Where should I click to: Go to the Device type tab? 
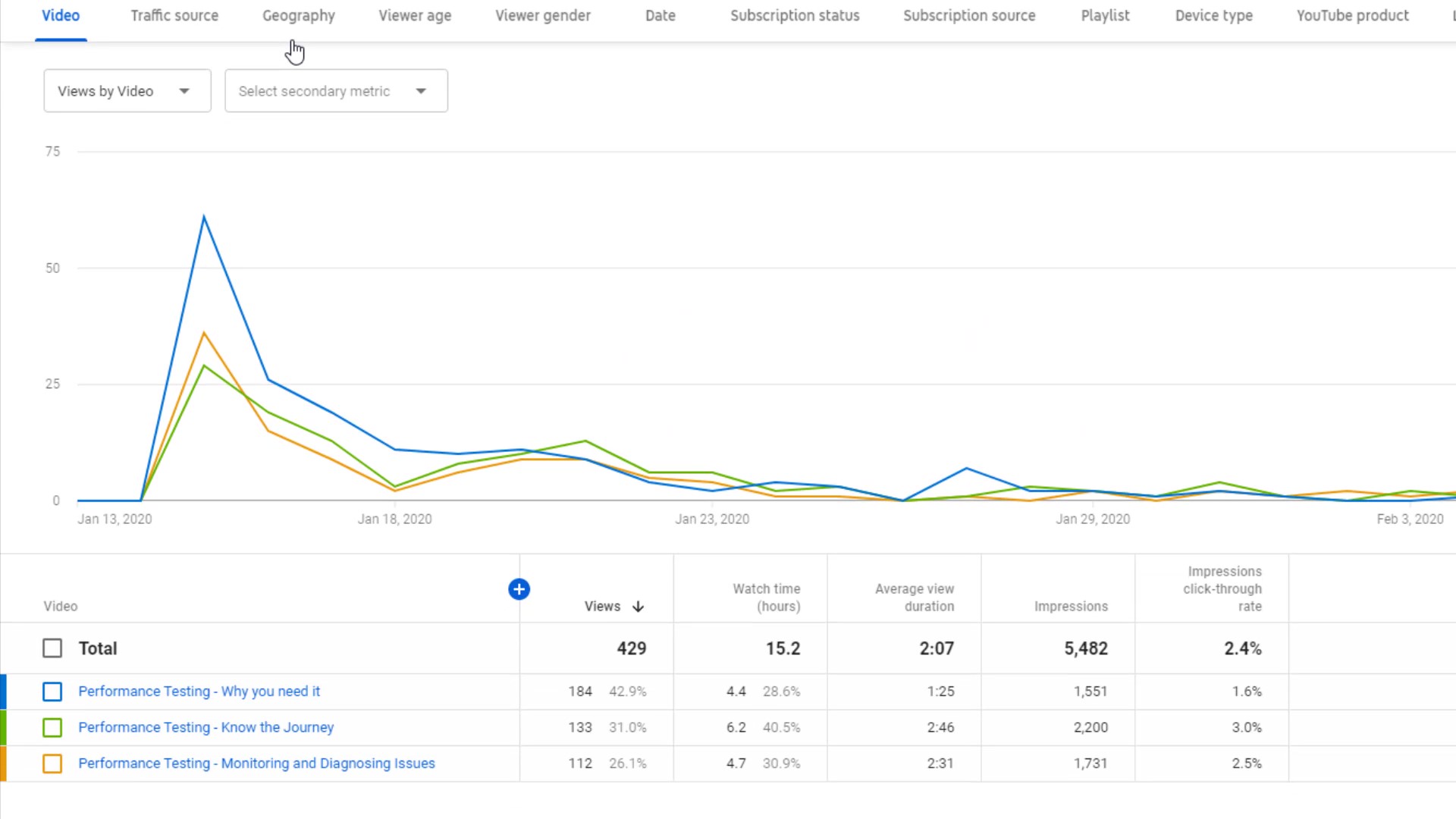[1213, 16]
